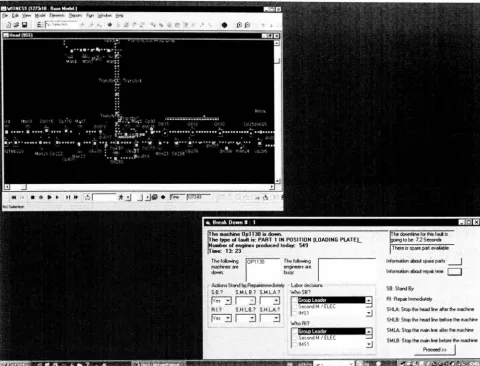Click the Proceed >> button
This screenshot has width=480, height=366.
pos(435,350)
